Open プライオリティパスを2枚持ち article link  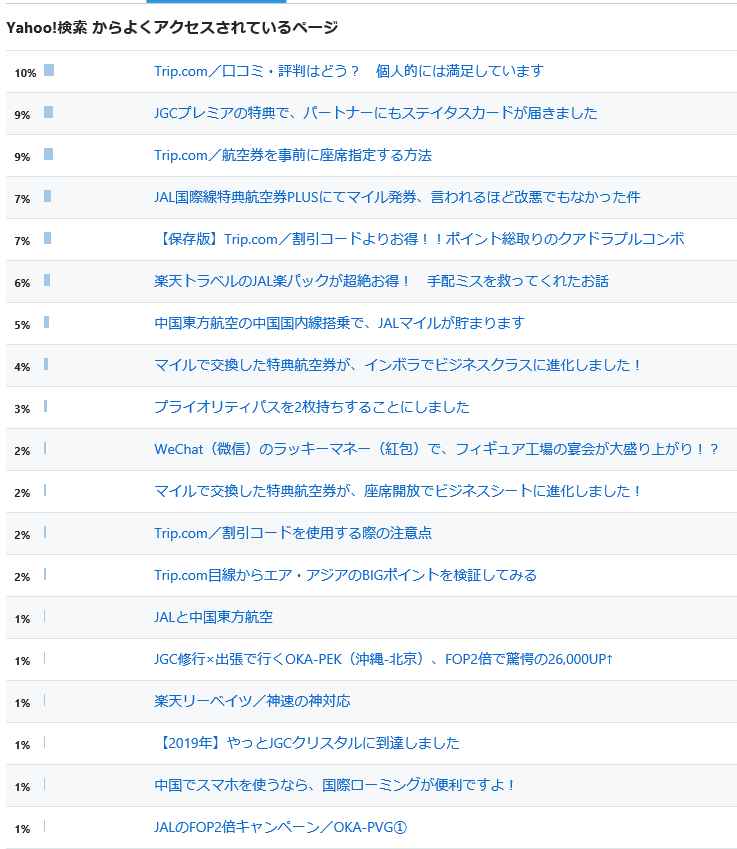coord(312,407)
